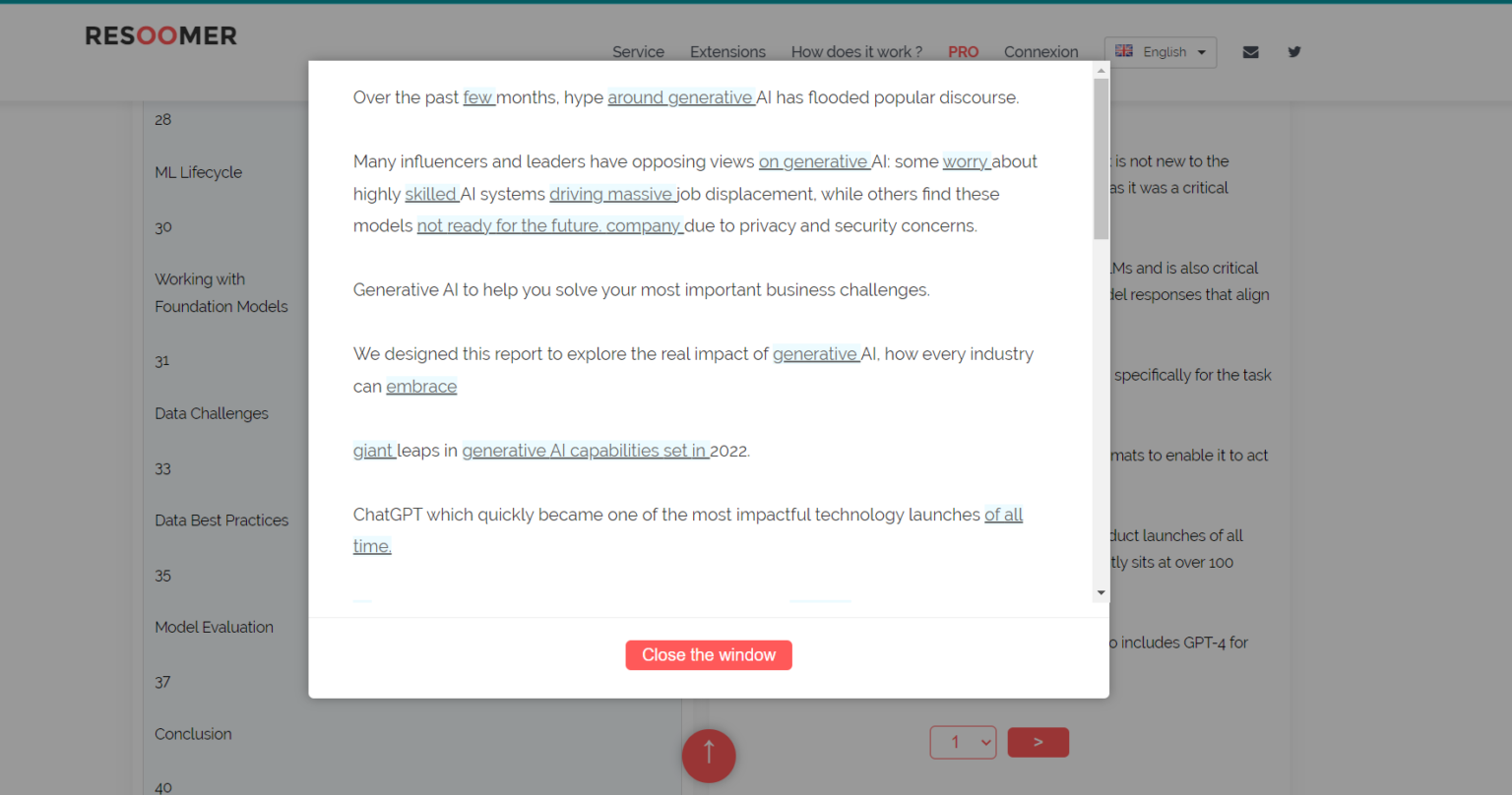
Task: Click the underlined 'driving massive' phrase
Action: pos(611,195)
